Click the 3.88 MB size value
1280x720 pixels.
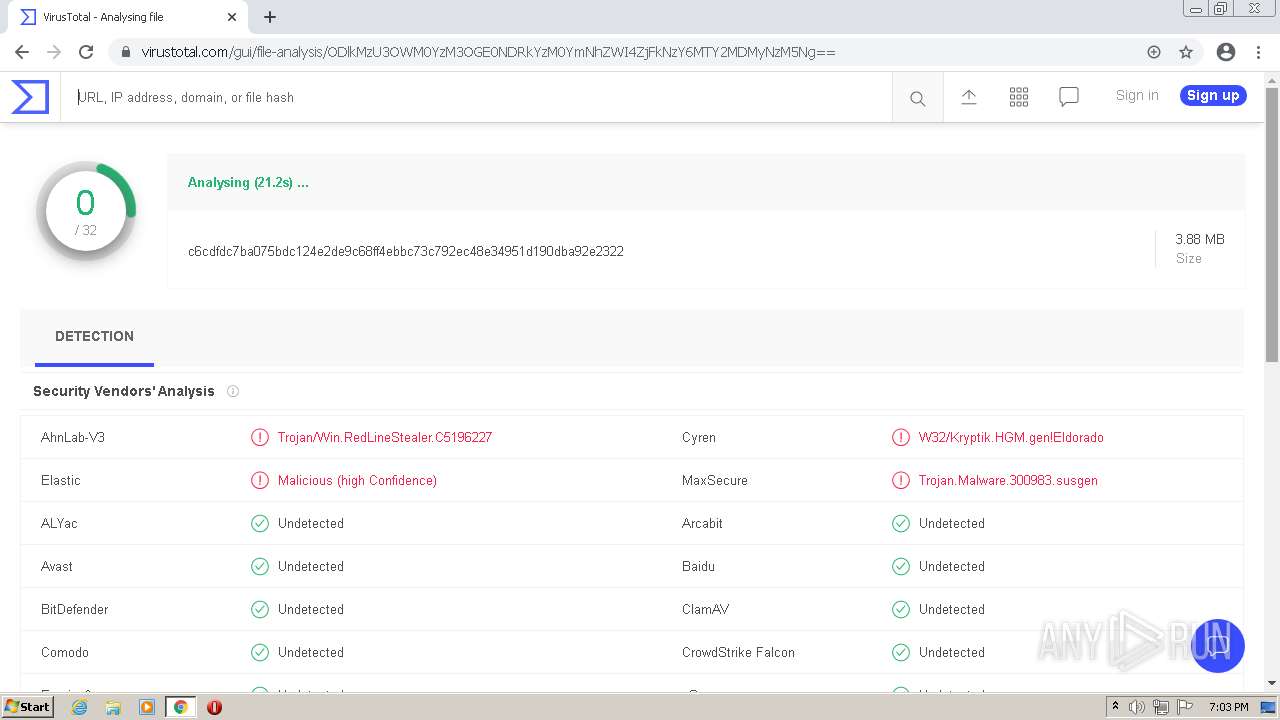1200,239
